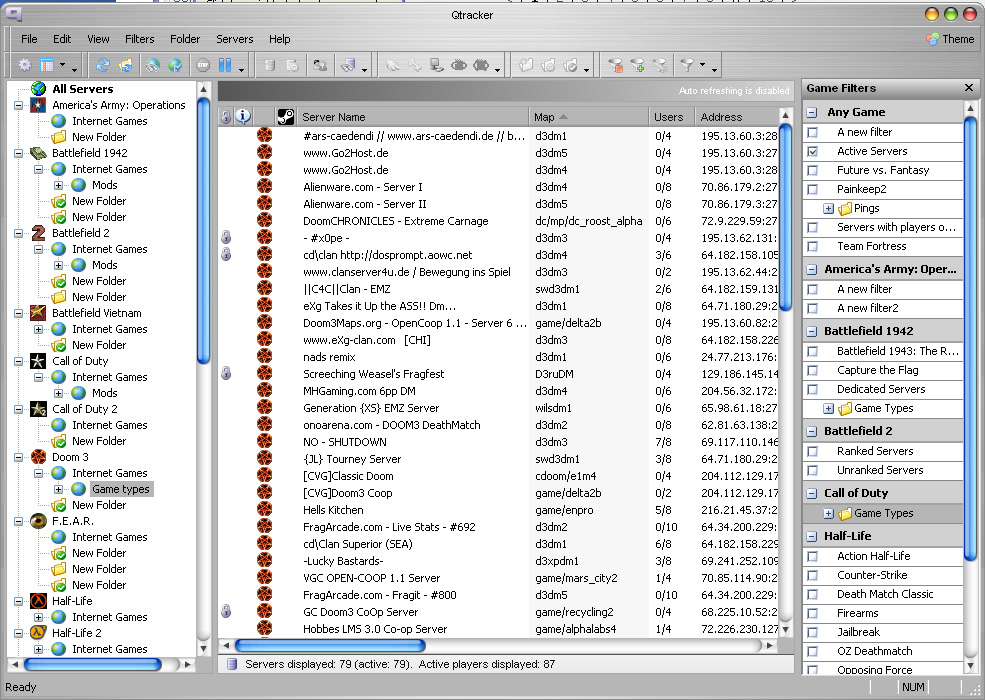Click the Half-Life lambda icon in tree
985x700 pixels.
39,601
